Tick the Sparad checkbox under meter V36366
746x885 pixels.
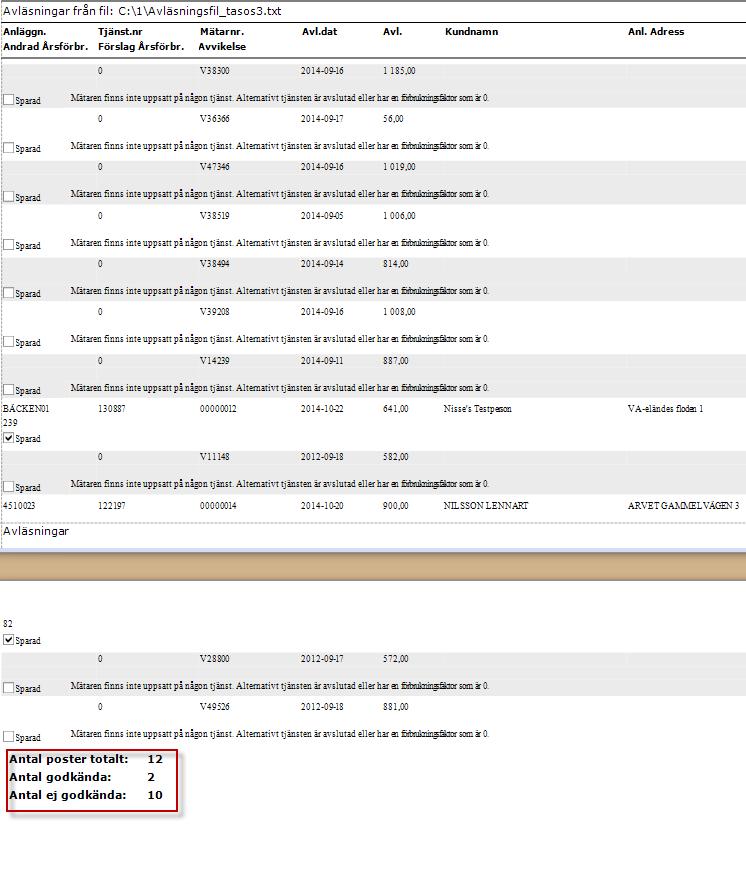point(8,148)
